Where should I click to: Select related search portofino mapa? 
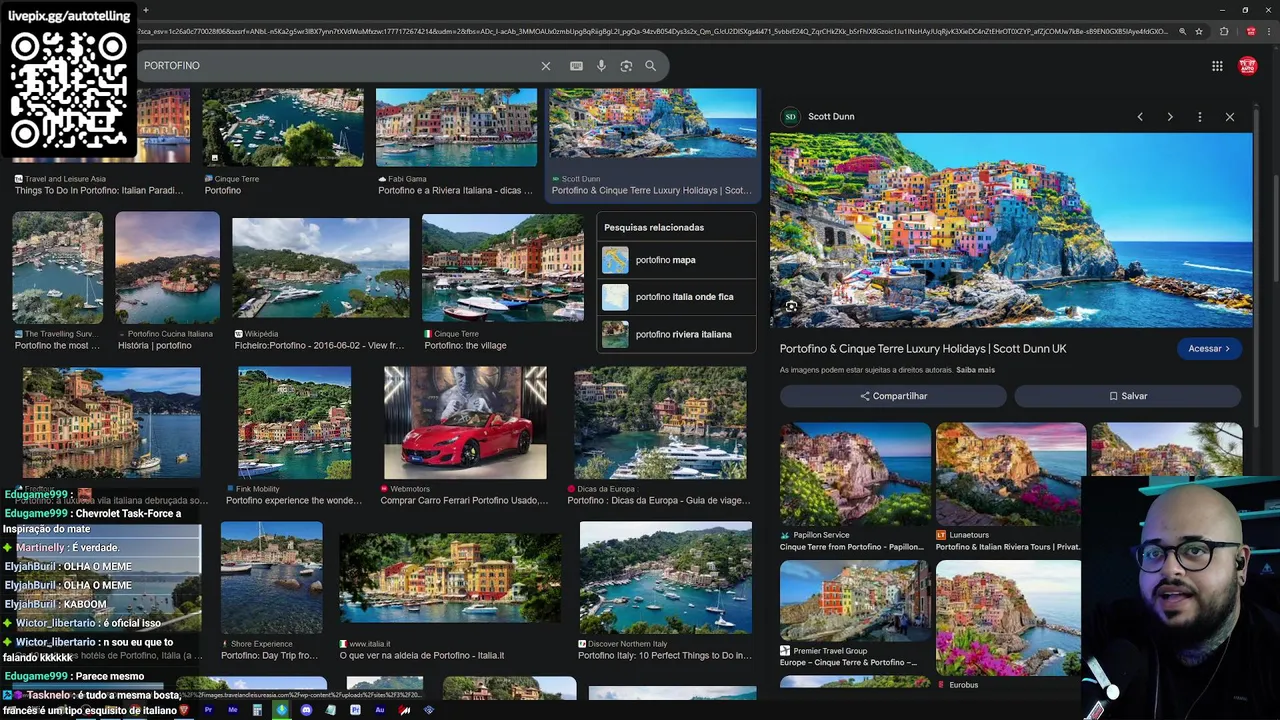click(677, 260)
